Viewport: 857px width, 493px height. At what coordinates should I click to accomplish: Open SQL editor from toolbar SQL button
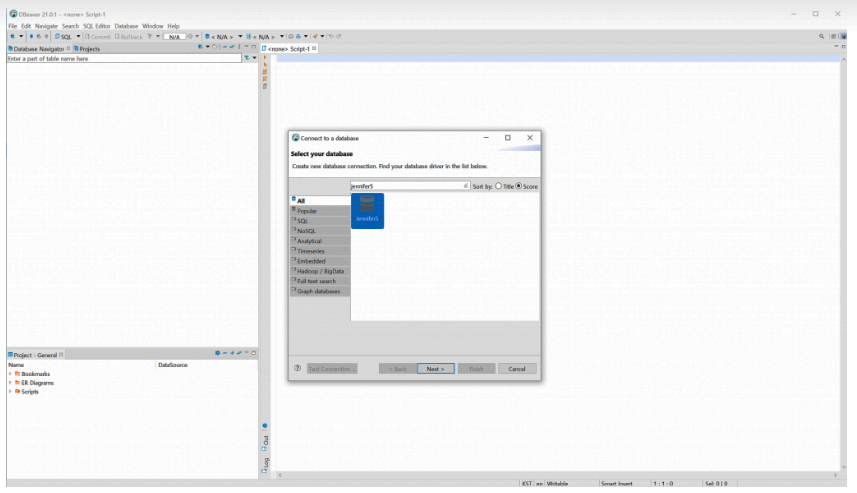pos(63,37)
